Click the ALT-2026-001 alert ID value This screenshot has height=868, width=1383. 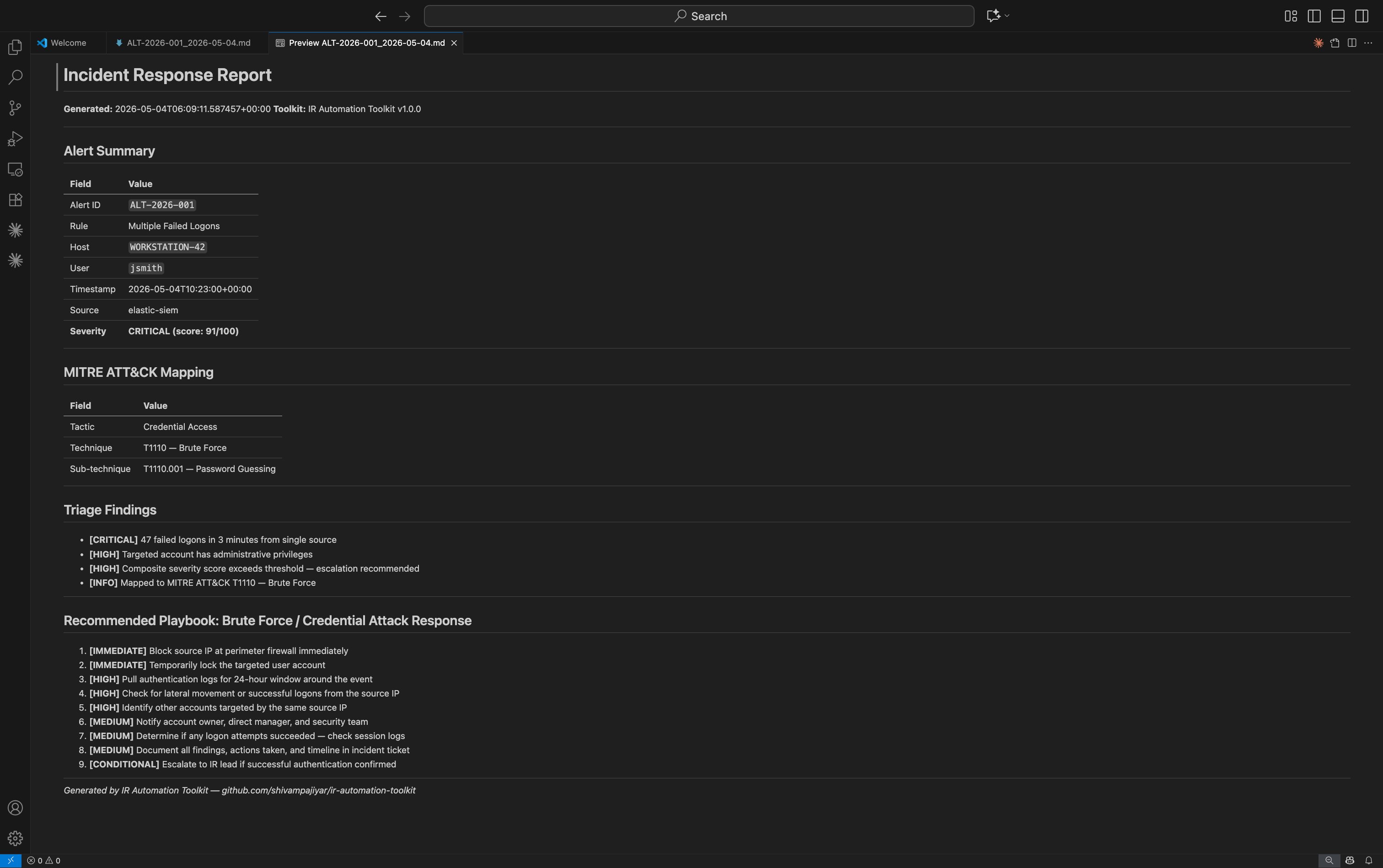[162, 205]
